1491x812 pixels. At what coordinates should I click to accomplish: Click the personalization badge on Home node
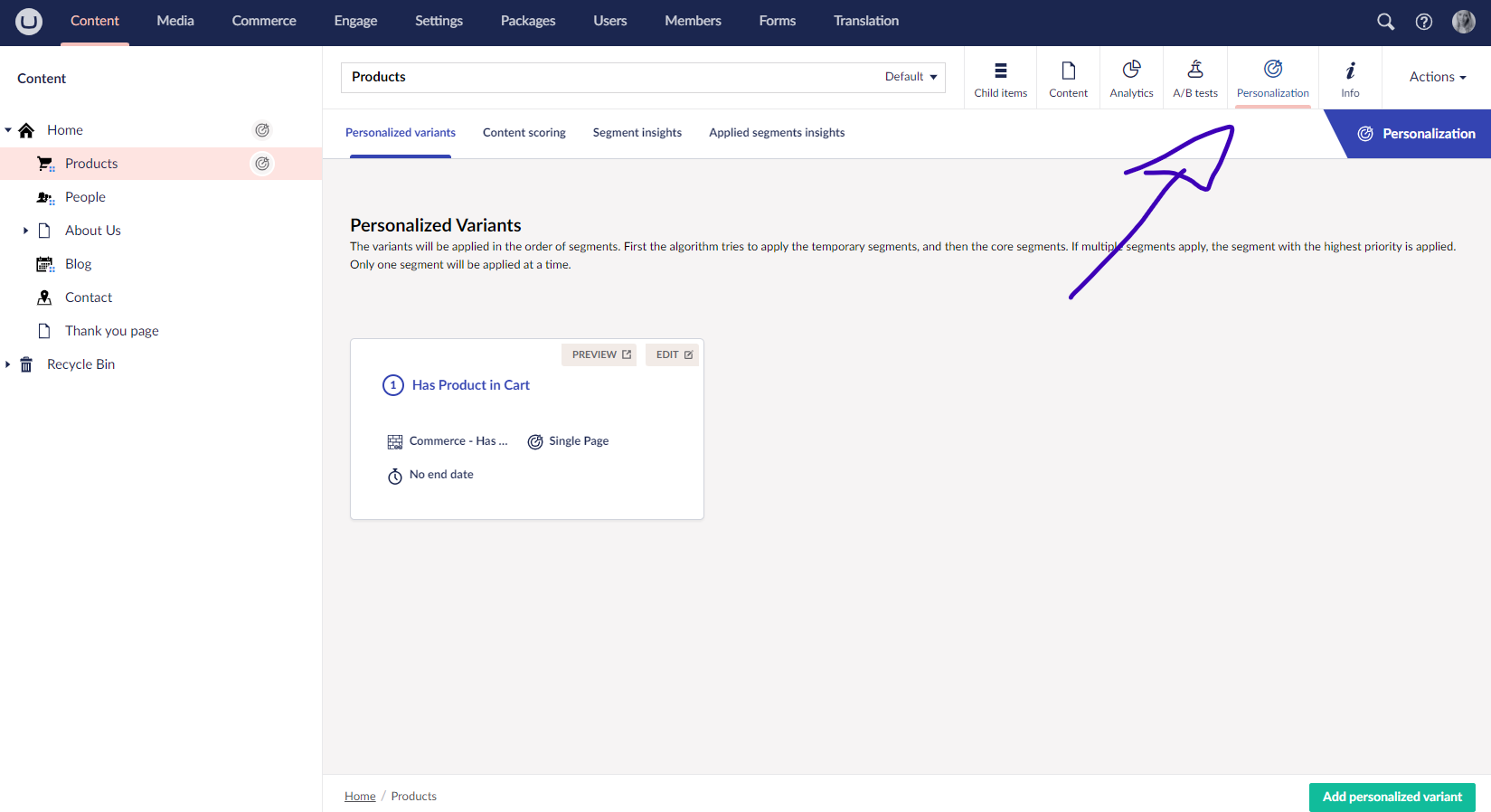262,130
